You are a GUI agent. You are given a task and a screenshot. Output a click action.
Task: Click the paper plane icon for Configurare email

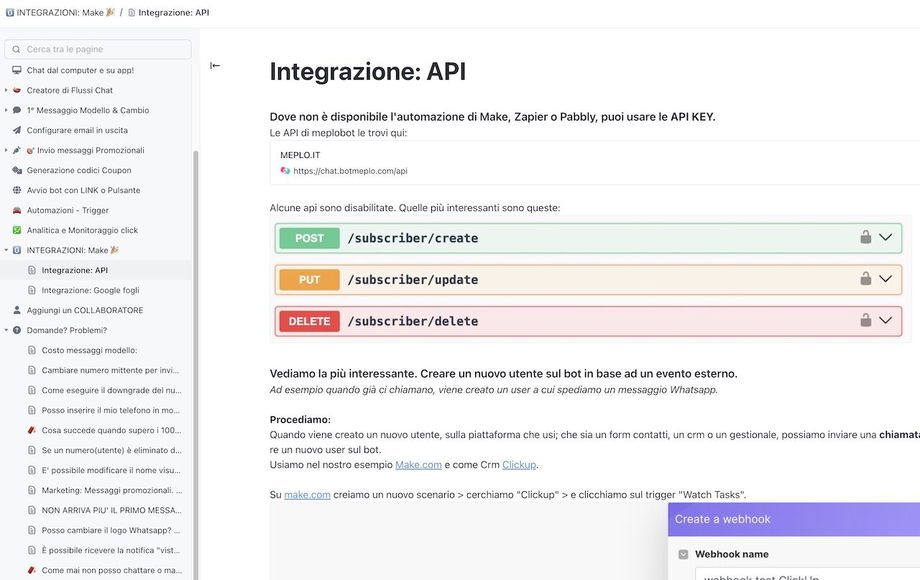[x=17, y=130]
